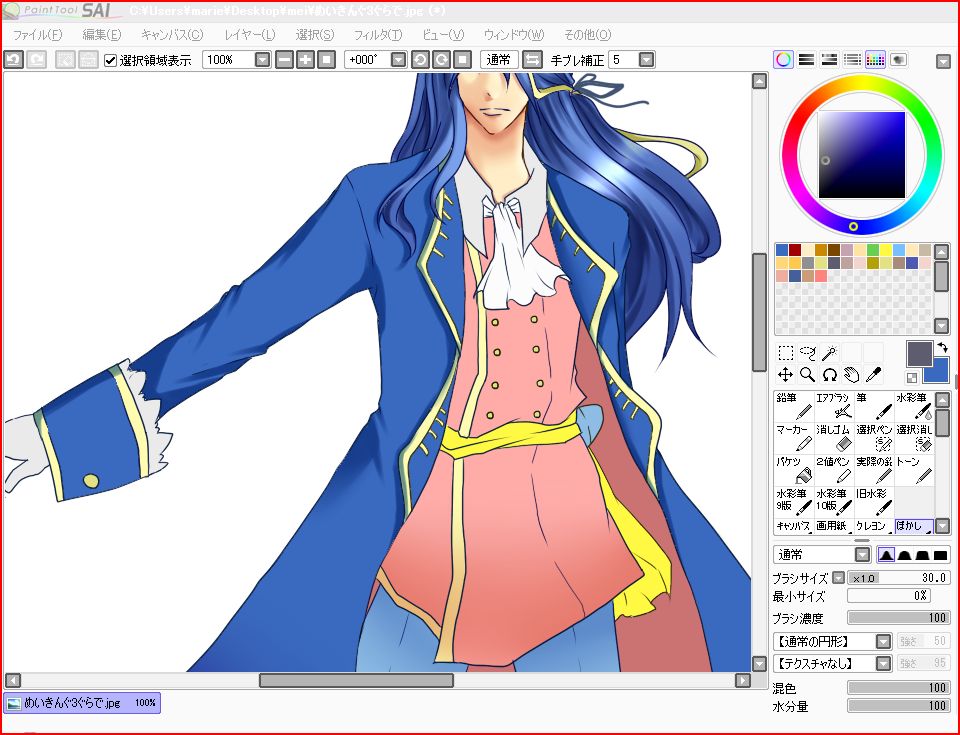Open the レイヤー(L) menu

[250, 35]
